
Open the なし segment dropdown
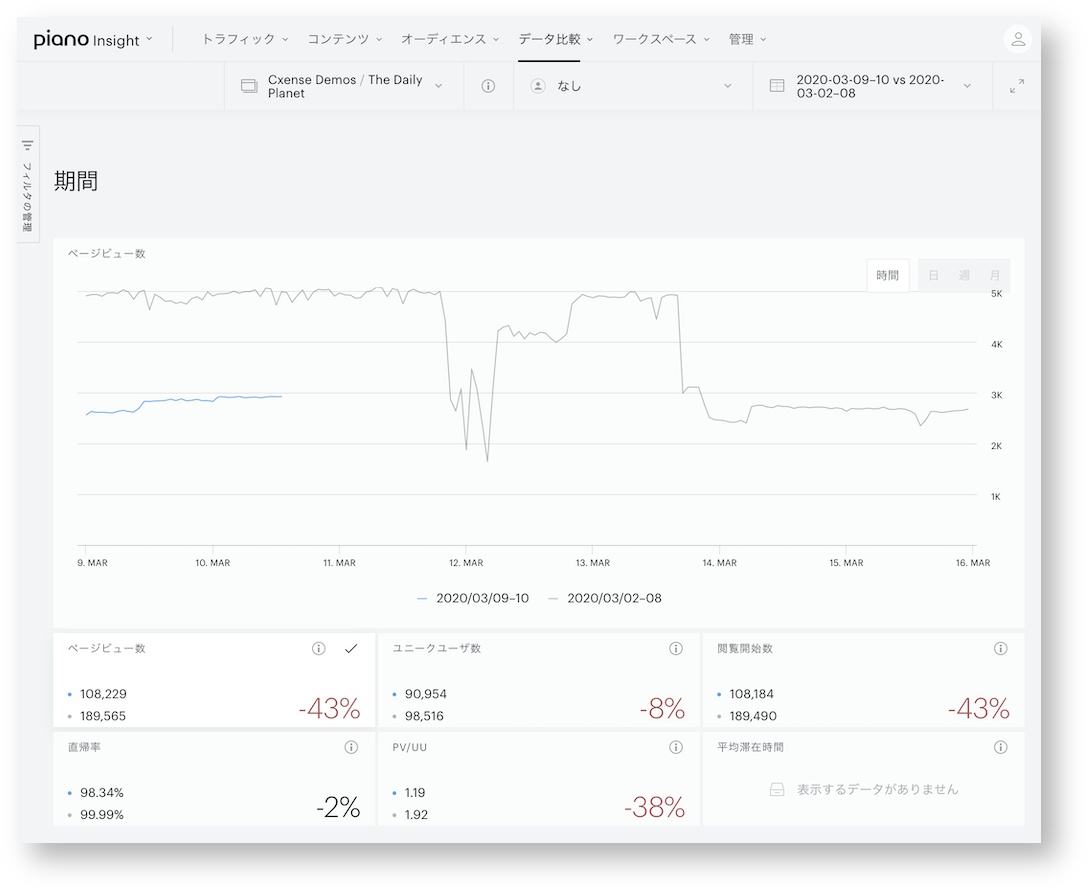pyautogui.click(x=633, y=86)
